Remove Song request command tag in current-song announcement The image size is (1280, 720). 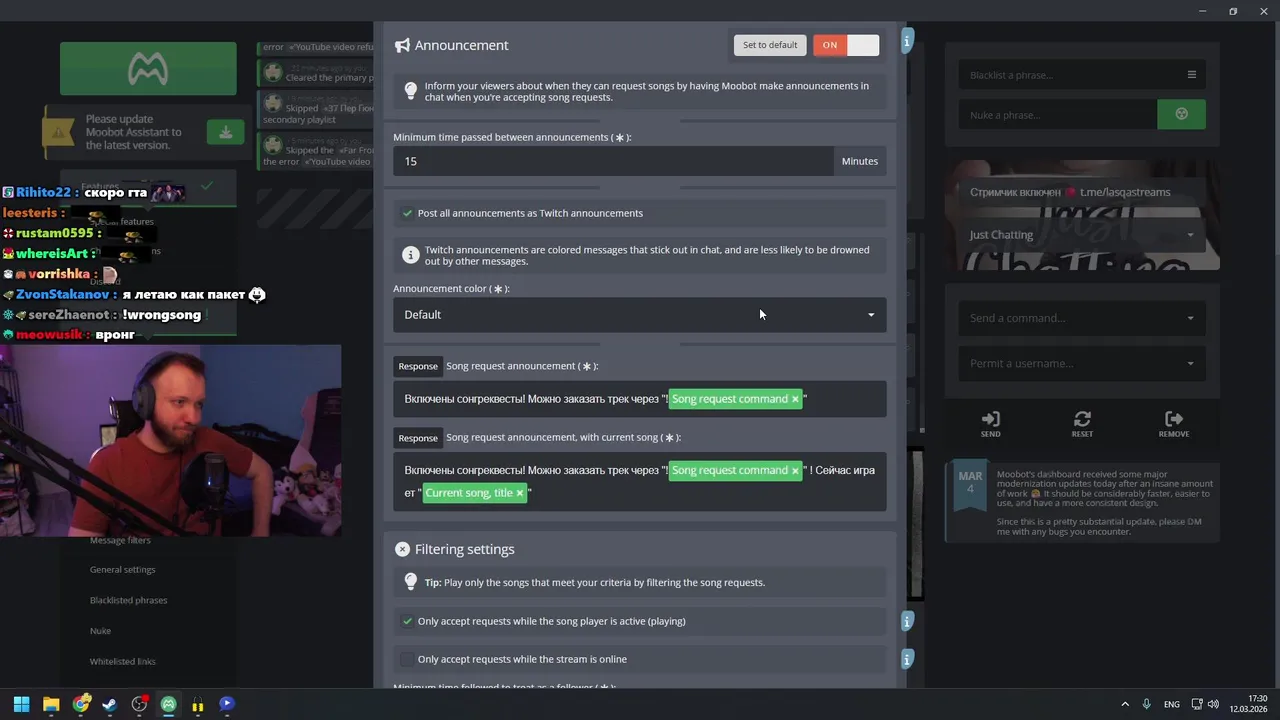(795, 470)
